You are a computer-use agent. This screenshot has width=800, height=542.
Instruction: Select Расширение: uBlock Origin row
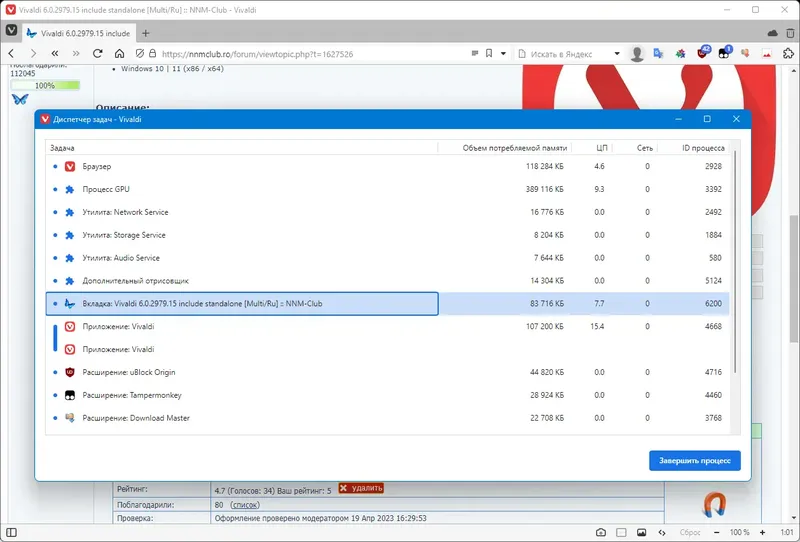pyautogui.click(x=388, y=373)
